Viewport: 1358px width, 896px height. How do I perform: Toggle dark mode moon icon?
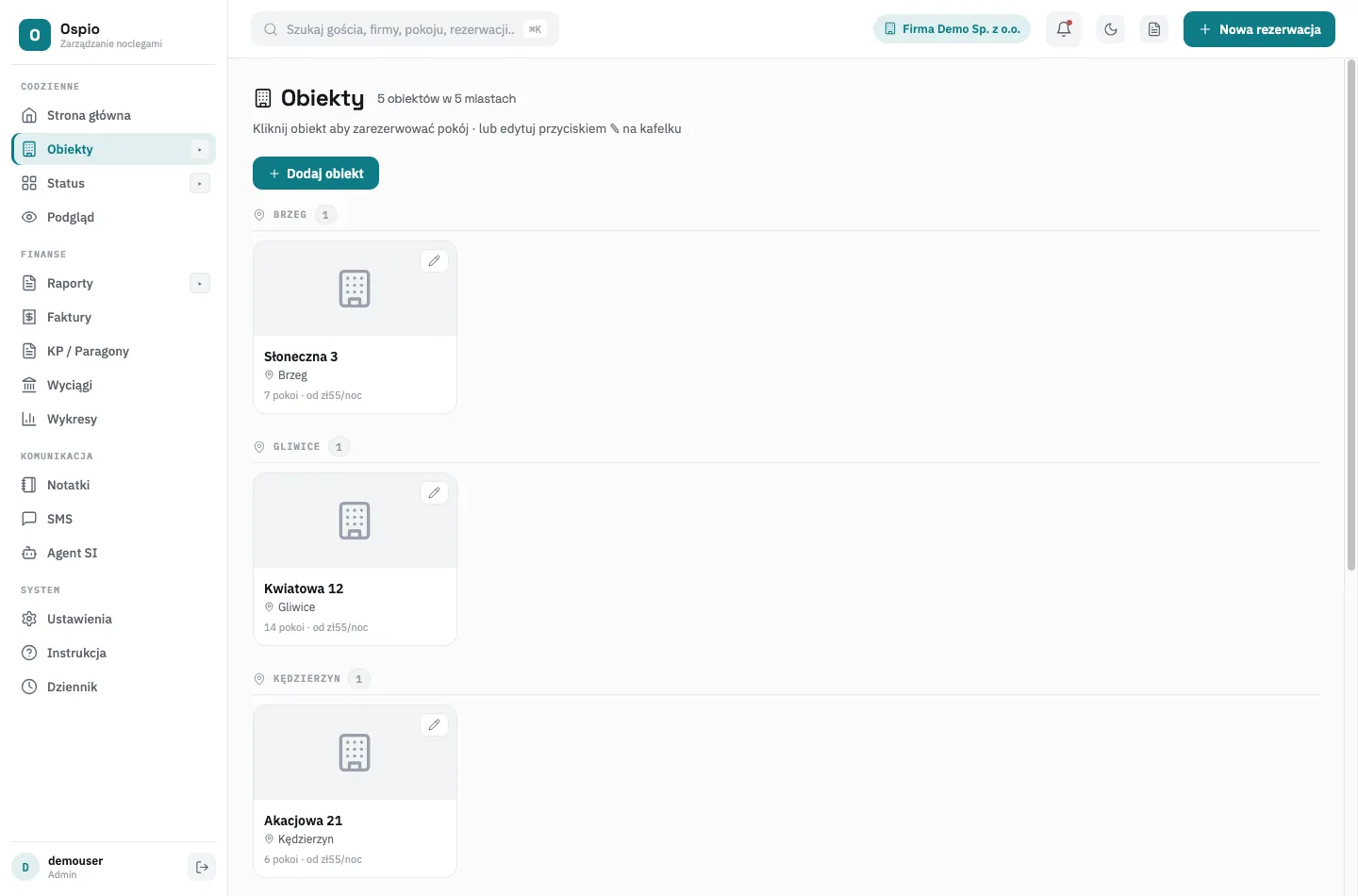tap(1111, 29)
